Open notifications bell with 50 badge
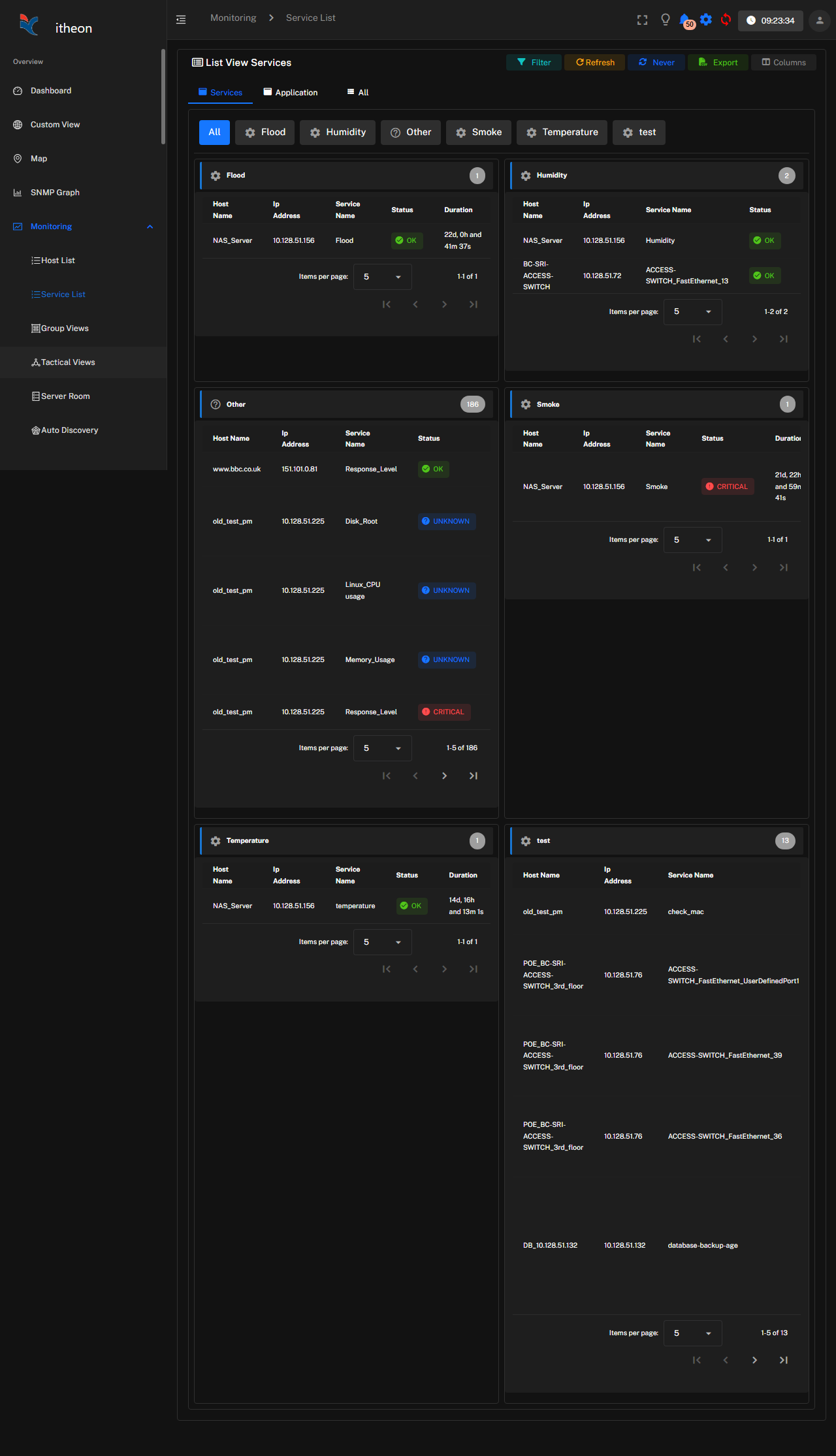The height and width of the screenshot is (1456, 836). click(686, 21)
